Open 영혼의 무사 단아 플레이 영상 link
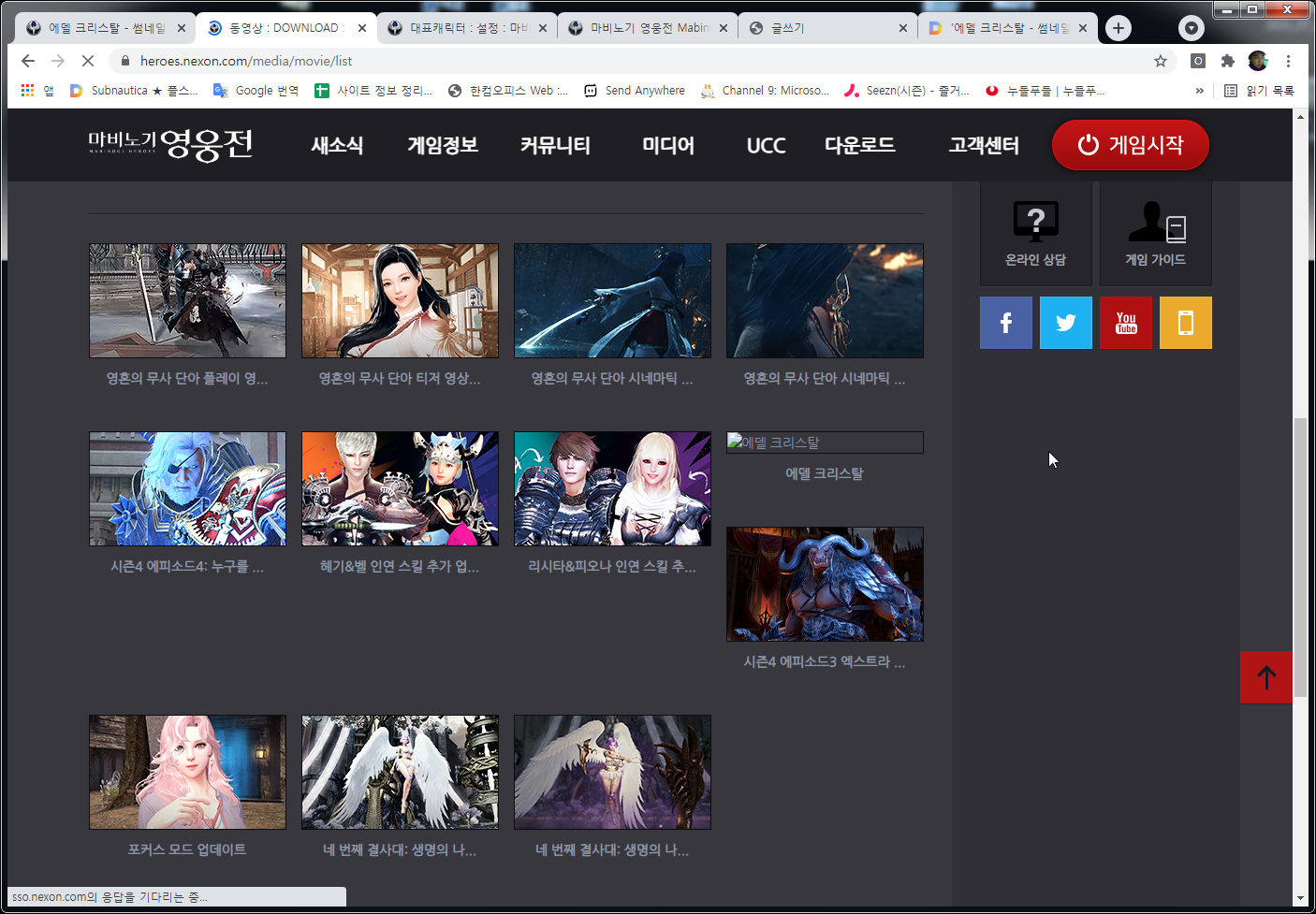Screen dimensions: 1316x914 pos(187,379)
